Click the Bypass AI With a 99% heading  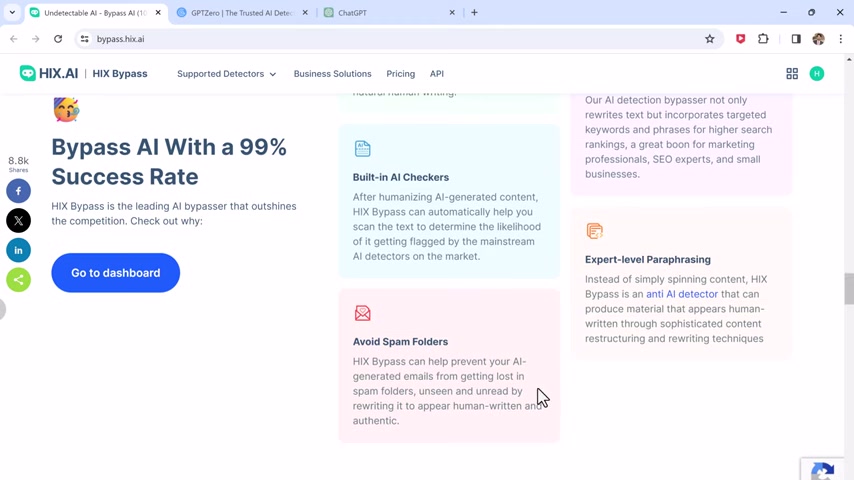(169, 162)
